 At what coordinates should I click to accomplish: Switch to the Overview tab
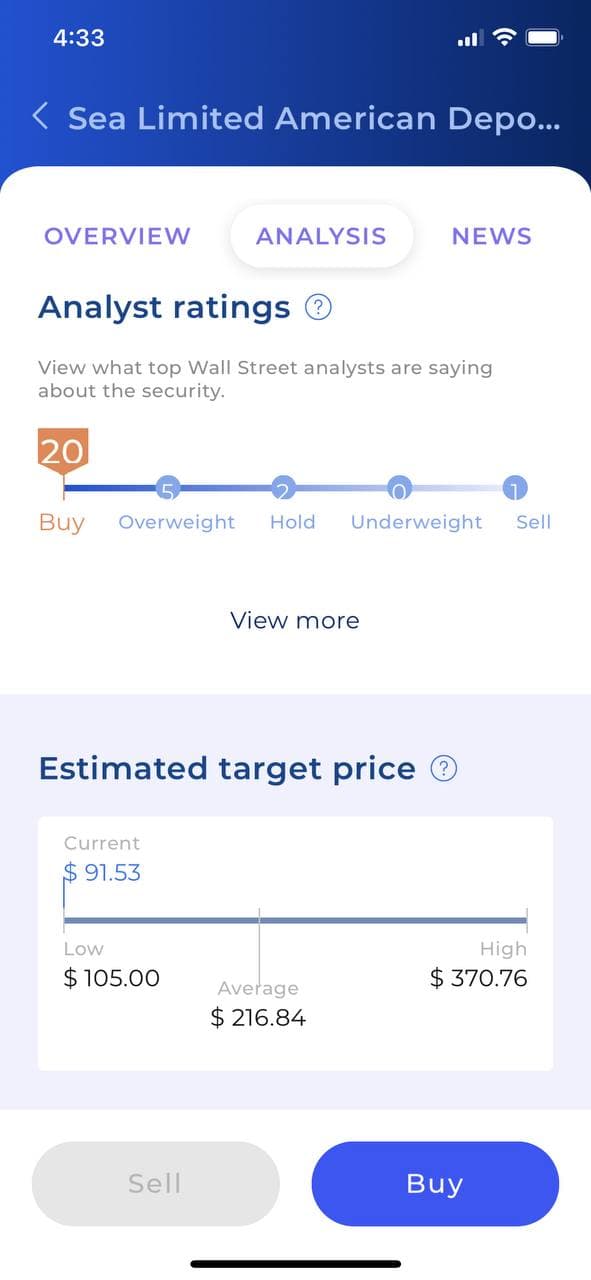pos(117,236)
